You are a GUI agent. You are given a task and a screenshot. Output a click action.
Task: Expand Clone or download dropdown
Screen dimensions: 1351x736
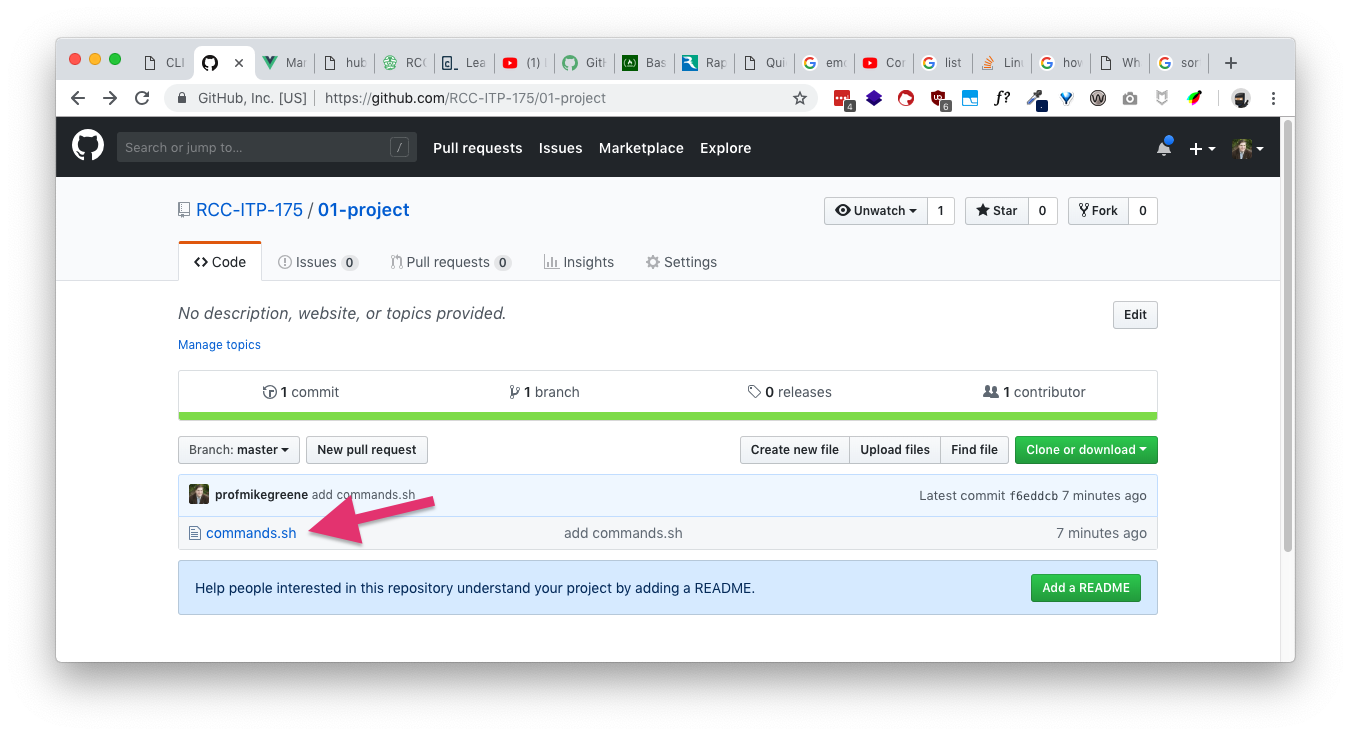pyautogui.click(x=1086, y=450)
